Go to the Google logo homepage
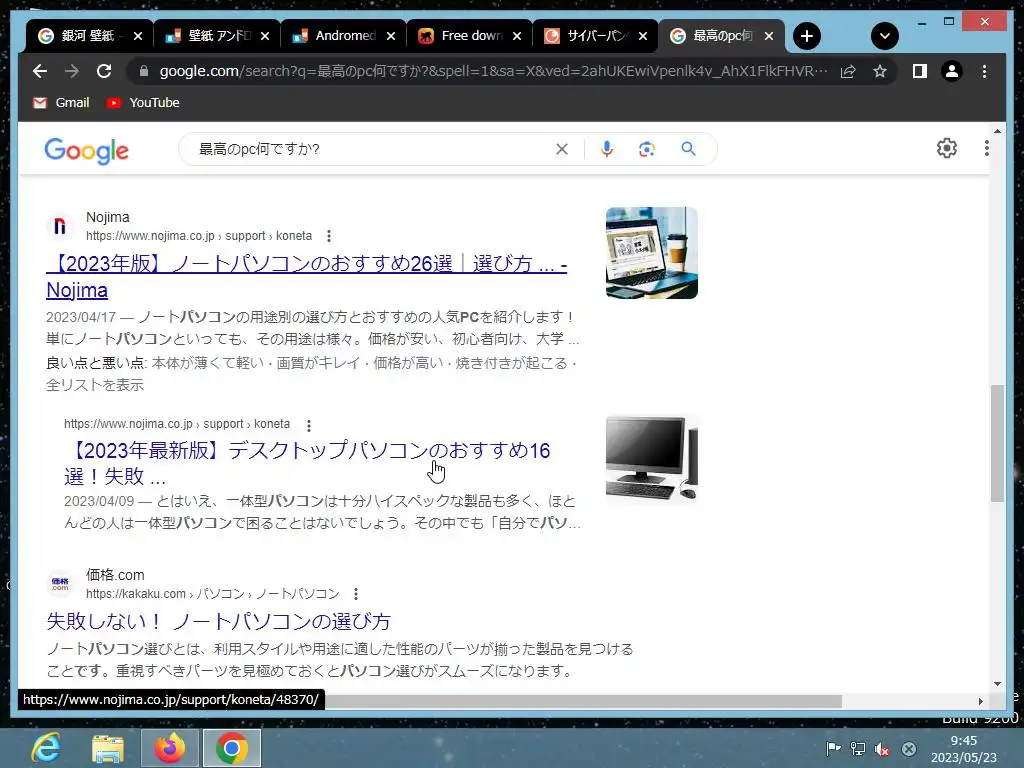The image size is (1024, 768). click(x=86, y=151)
